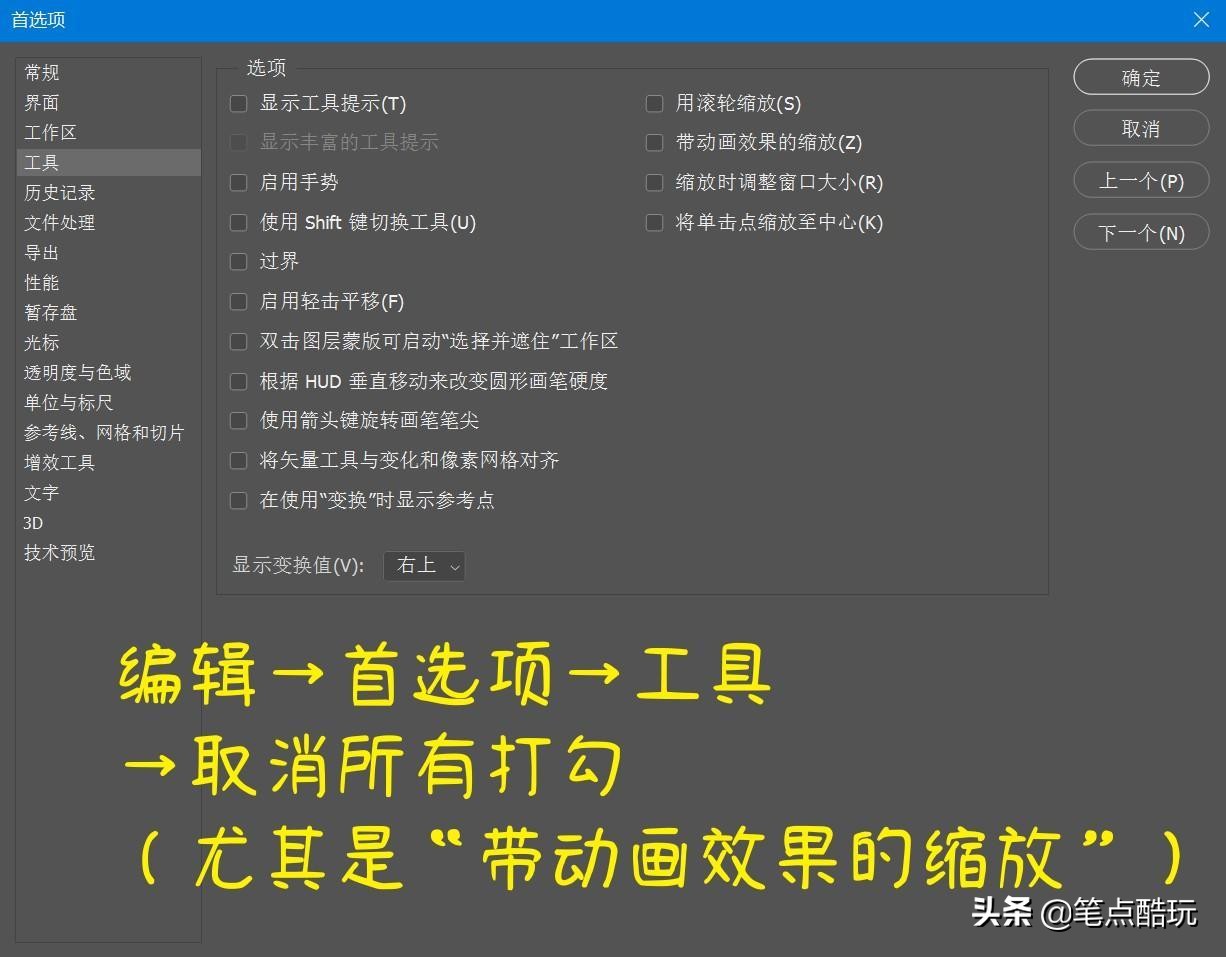Confirm settings with the 确定 button
Image resolution: width=1226 pixels, height=957 pixels.
pos(1141,77)
